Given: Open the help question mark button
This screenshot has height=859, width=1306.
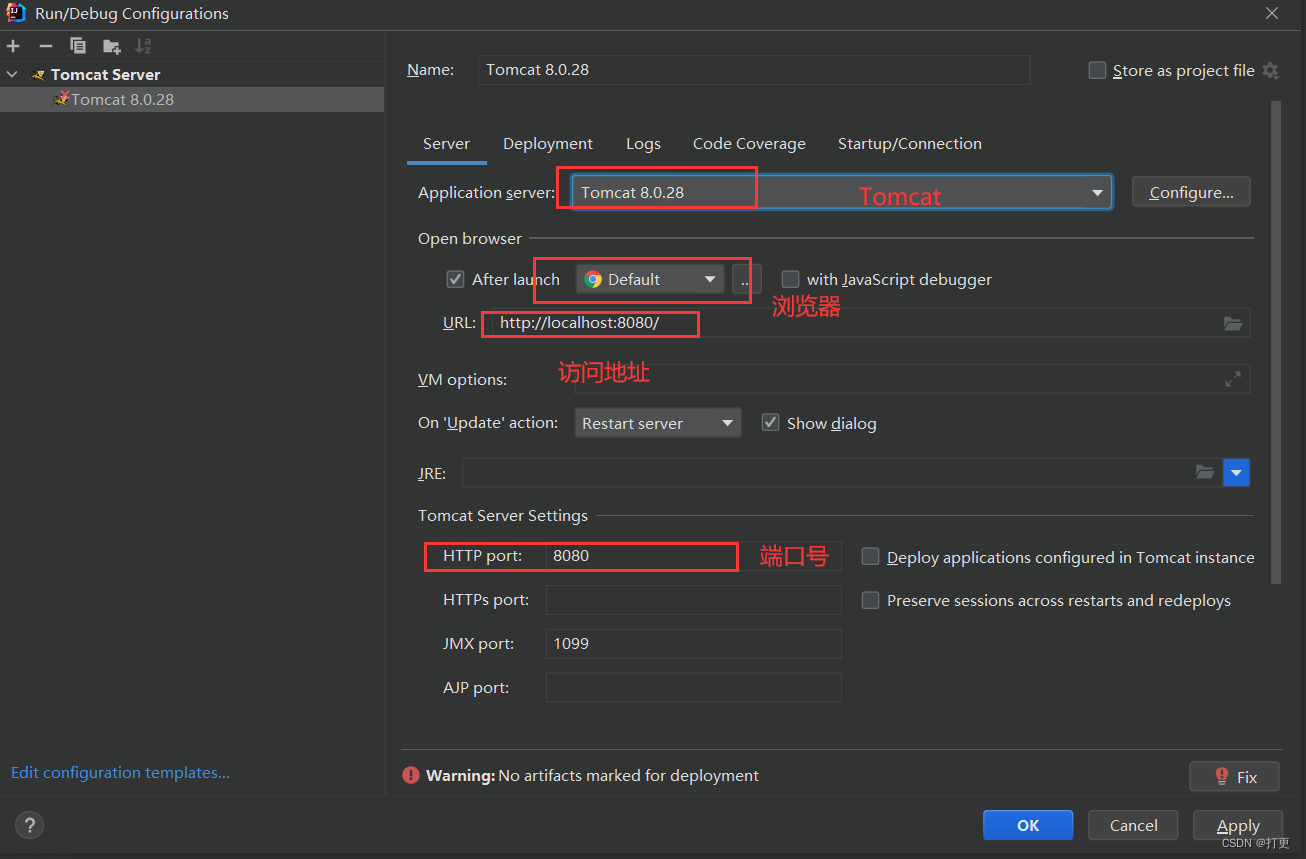Looking at the screenshot, I should [30, 825].
